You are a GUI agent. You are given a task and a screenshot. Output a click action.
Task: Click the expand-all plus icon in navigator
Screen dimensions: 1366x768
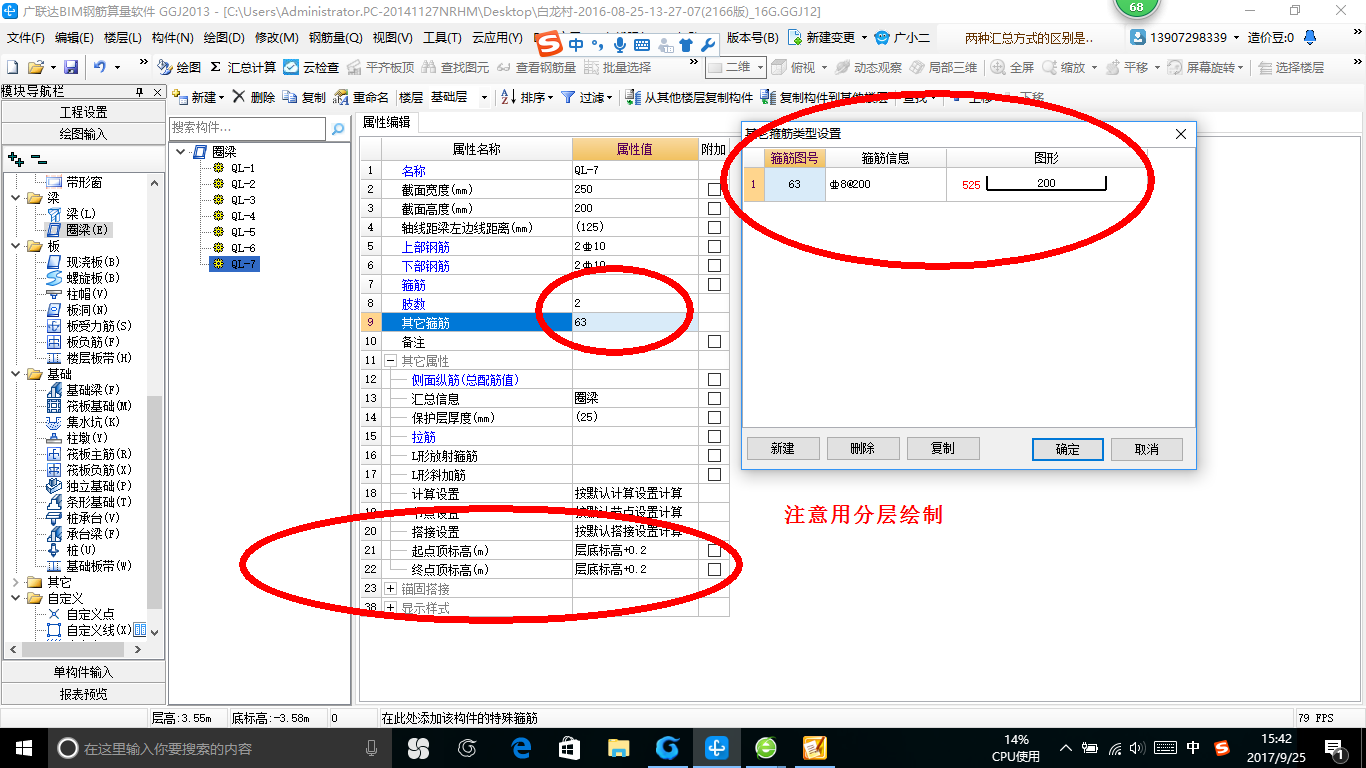pyautogui.click(x=15, y=158)
